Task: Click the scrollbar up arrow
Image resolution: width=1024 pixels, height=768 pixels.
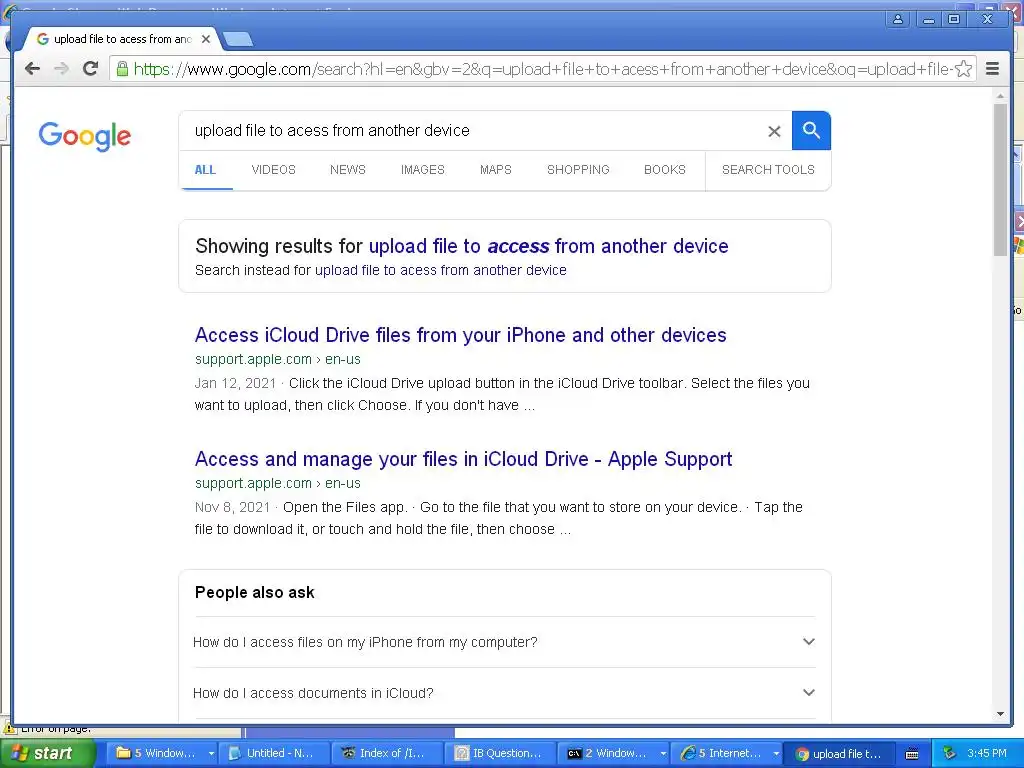Action: click(x=1000, y=96)
